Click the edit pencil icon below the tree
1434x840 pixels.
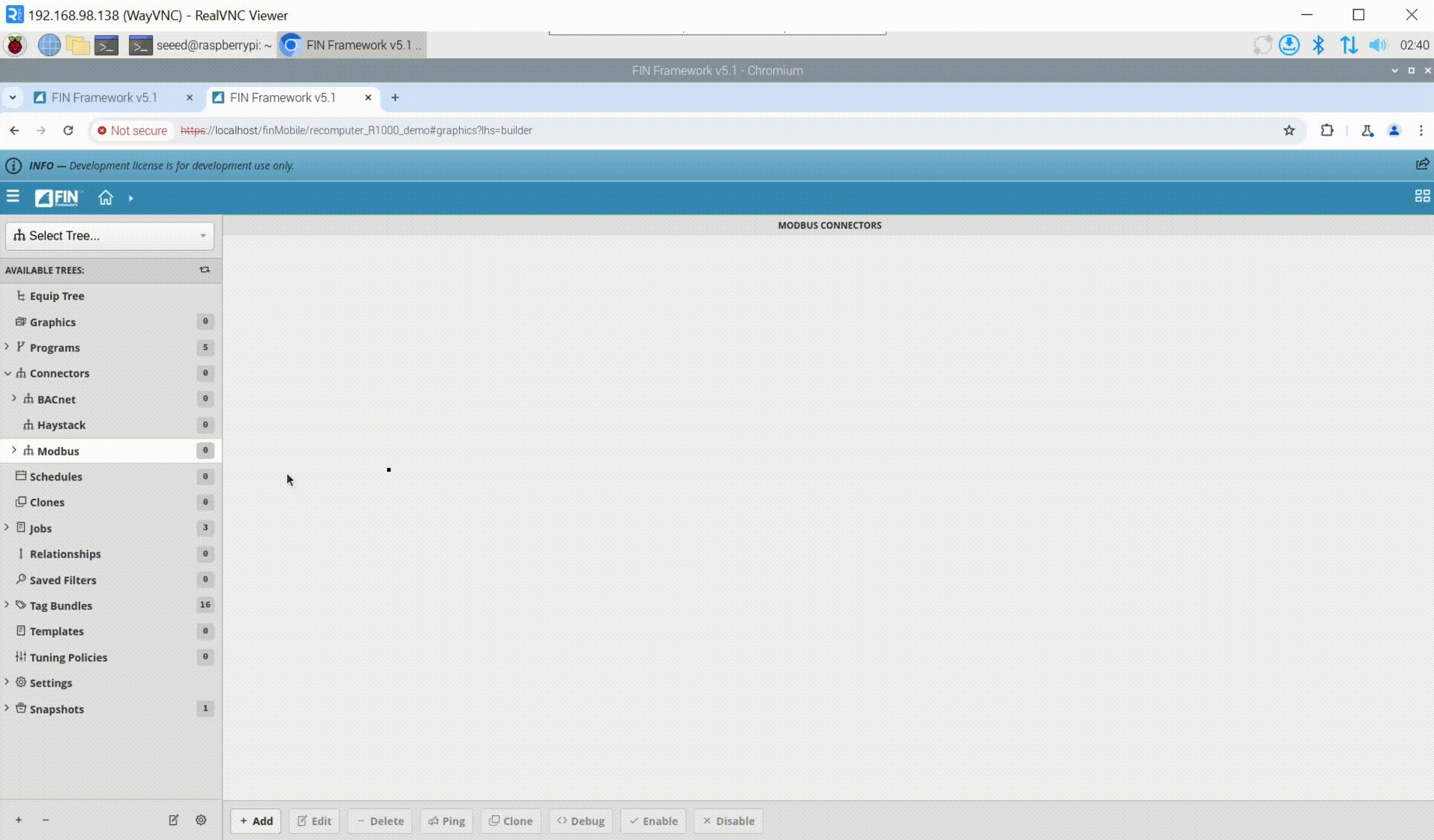173,820
